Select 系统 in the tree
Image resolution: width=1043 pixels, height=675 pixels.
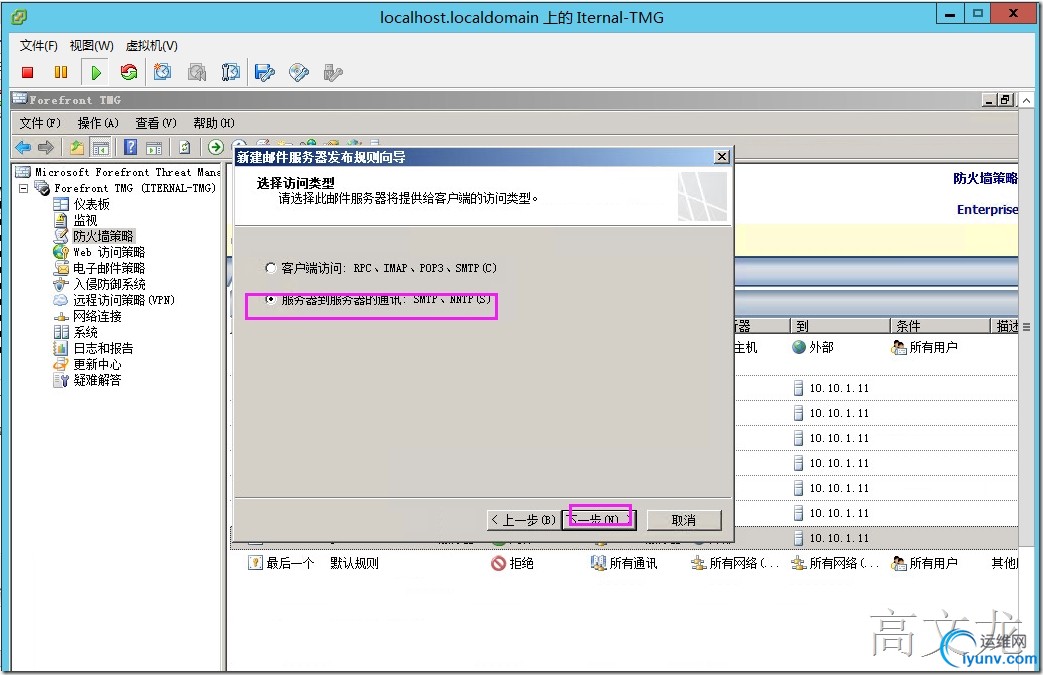[x=85, y=332]
